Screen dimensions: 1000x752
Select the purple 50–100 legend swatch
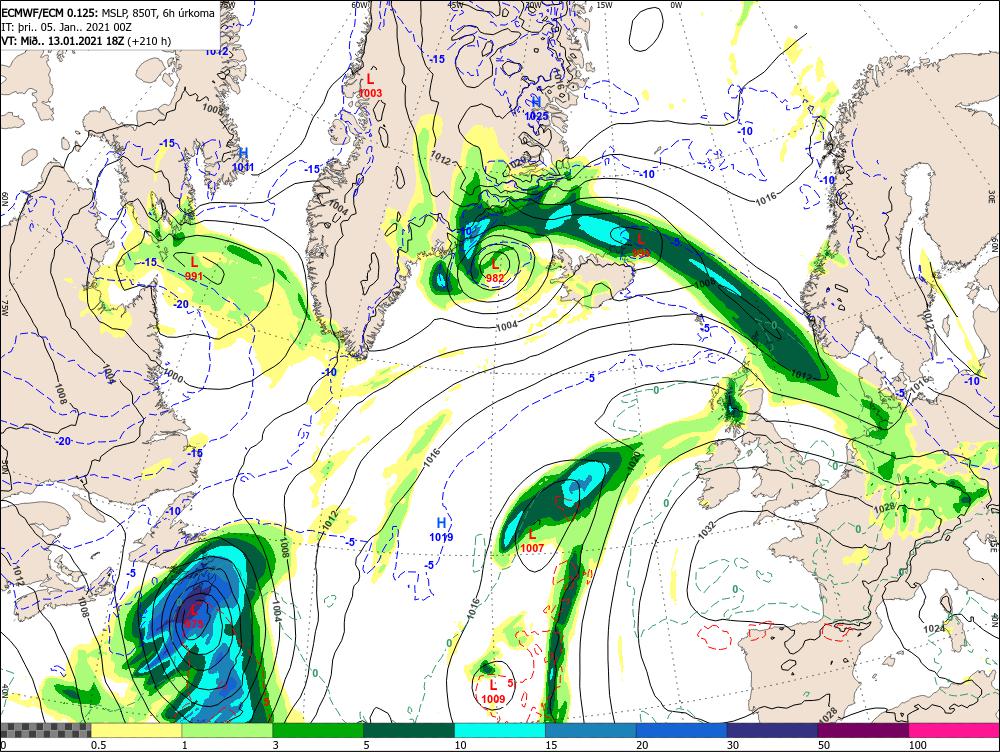(863, 730)
